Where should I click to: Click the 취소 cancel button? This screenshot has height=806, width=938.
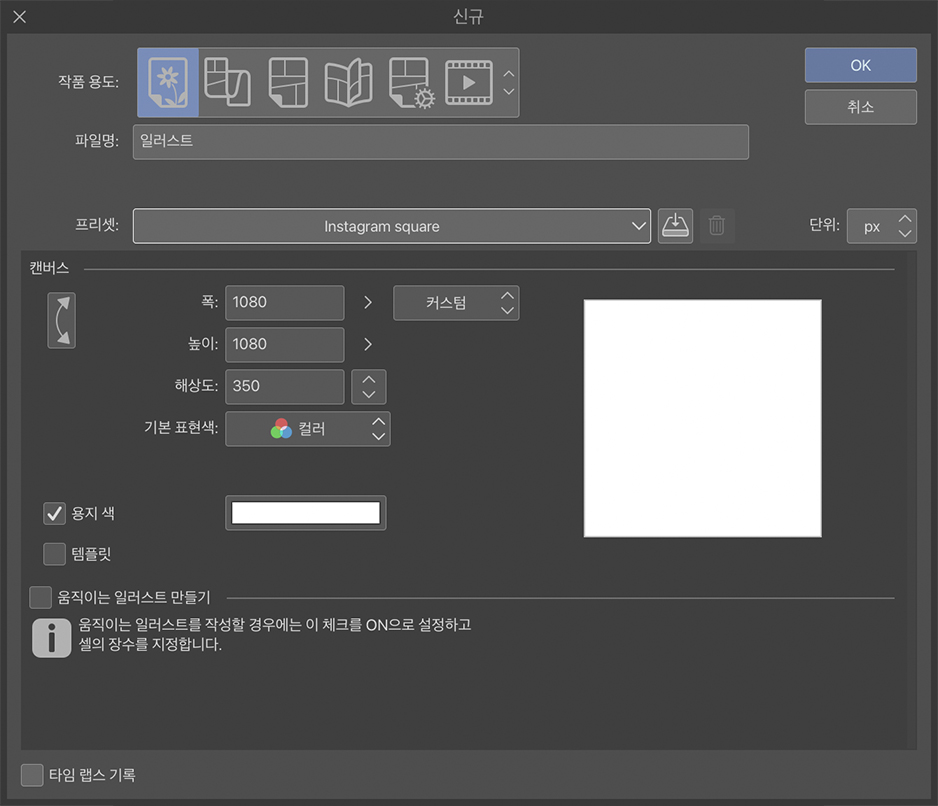pos(861,107)
